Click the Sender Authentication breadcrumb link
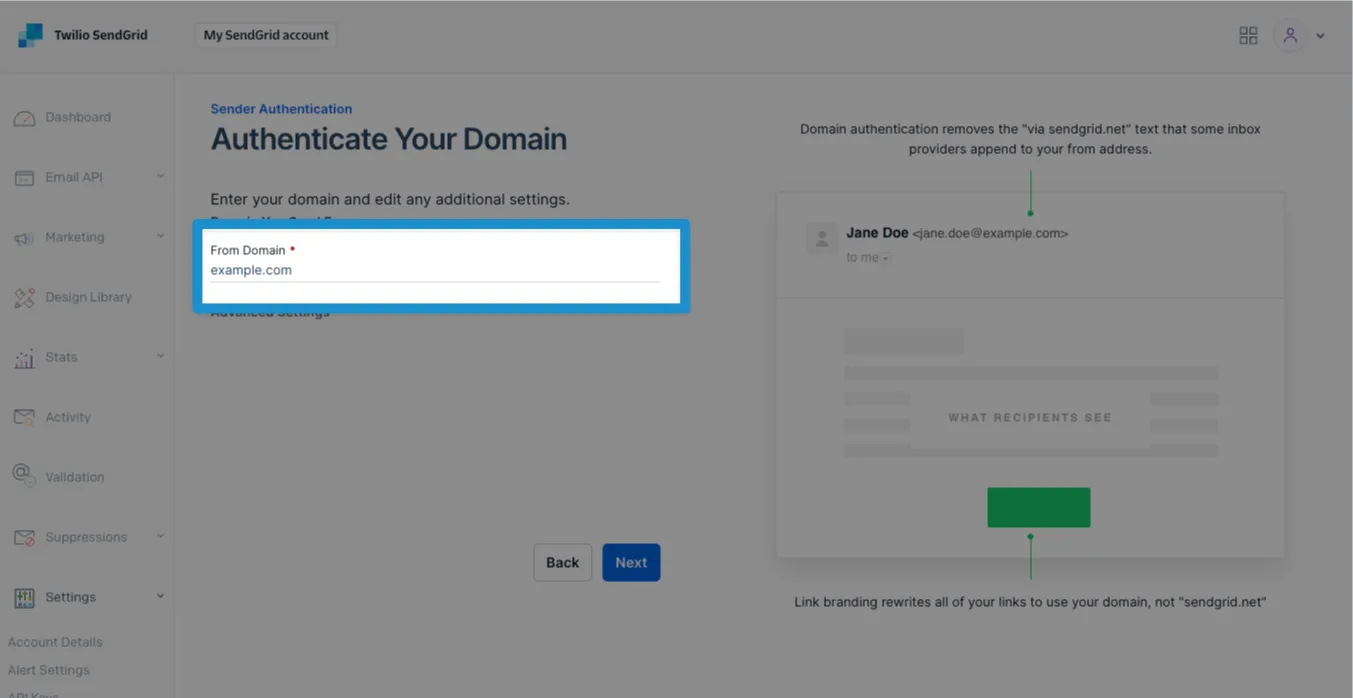This screenshot has height=698, width=1353. tap(281, 109)
